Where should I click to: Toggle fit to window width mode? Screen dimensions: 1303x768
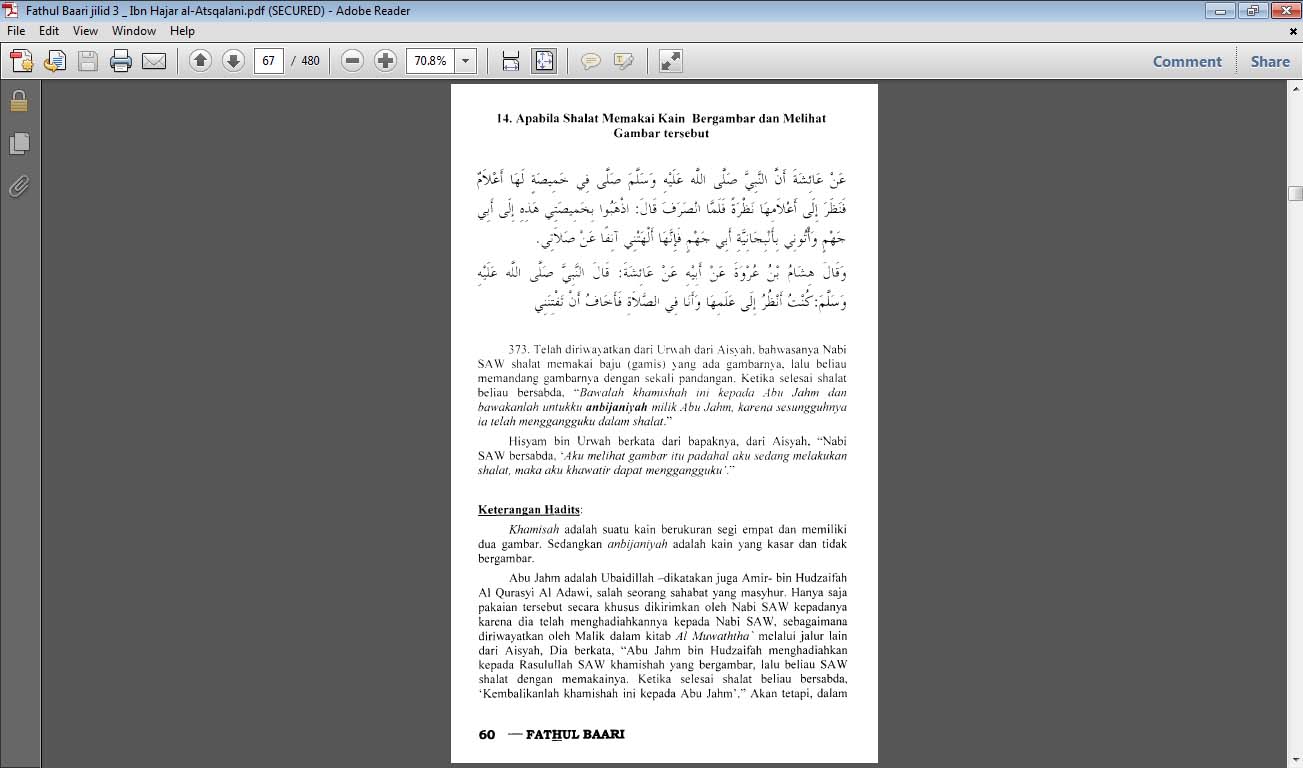[511, 61]
